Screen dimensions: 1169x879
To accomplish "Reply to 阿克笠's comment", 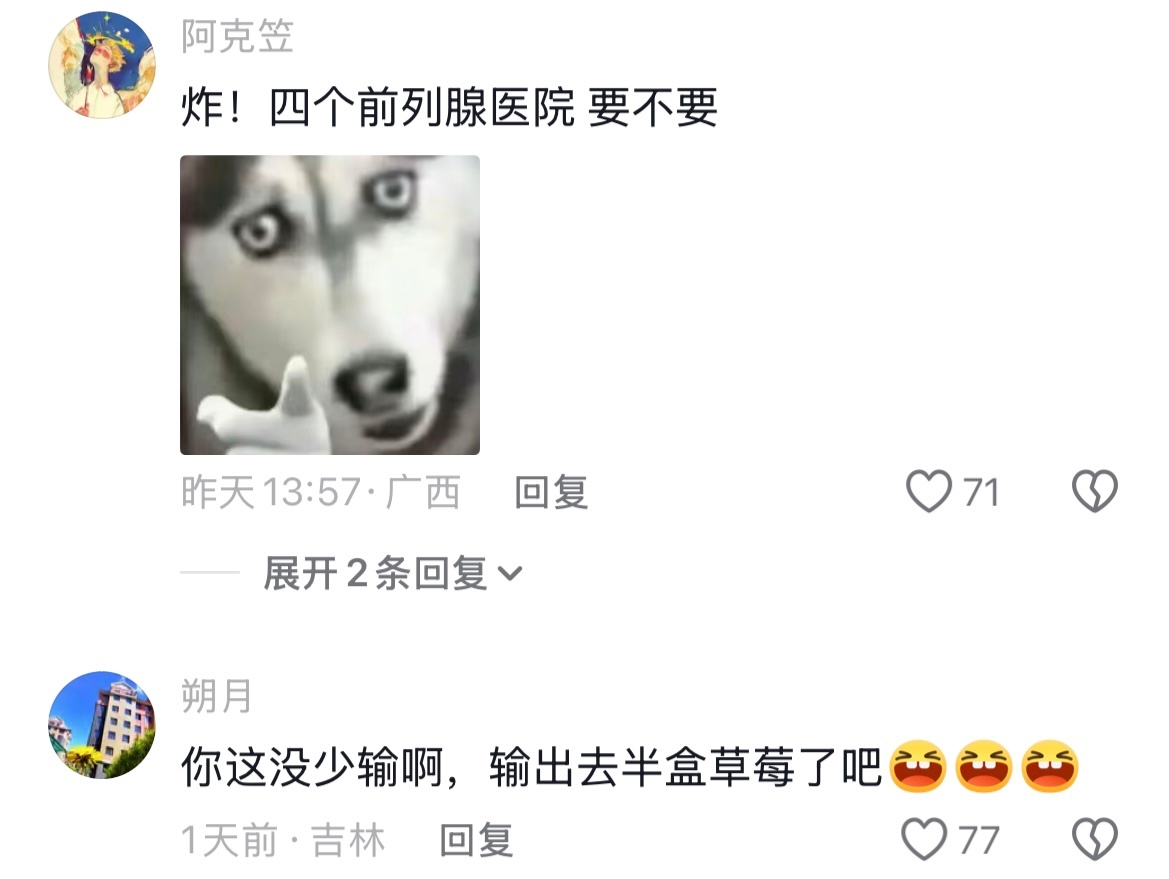I will [x=551, y=492].
